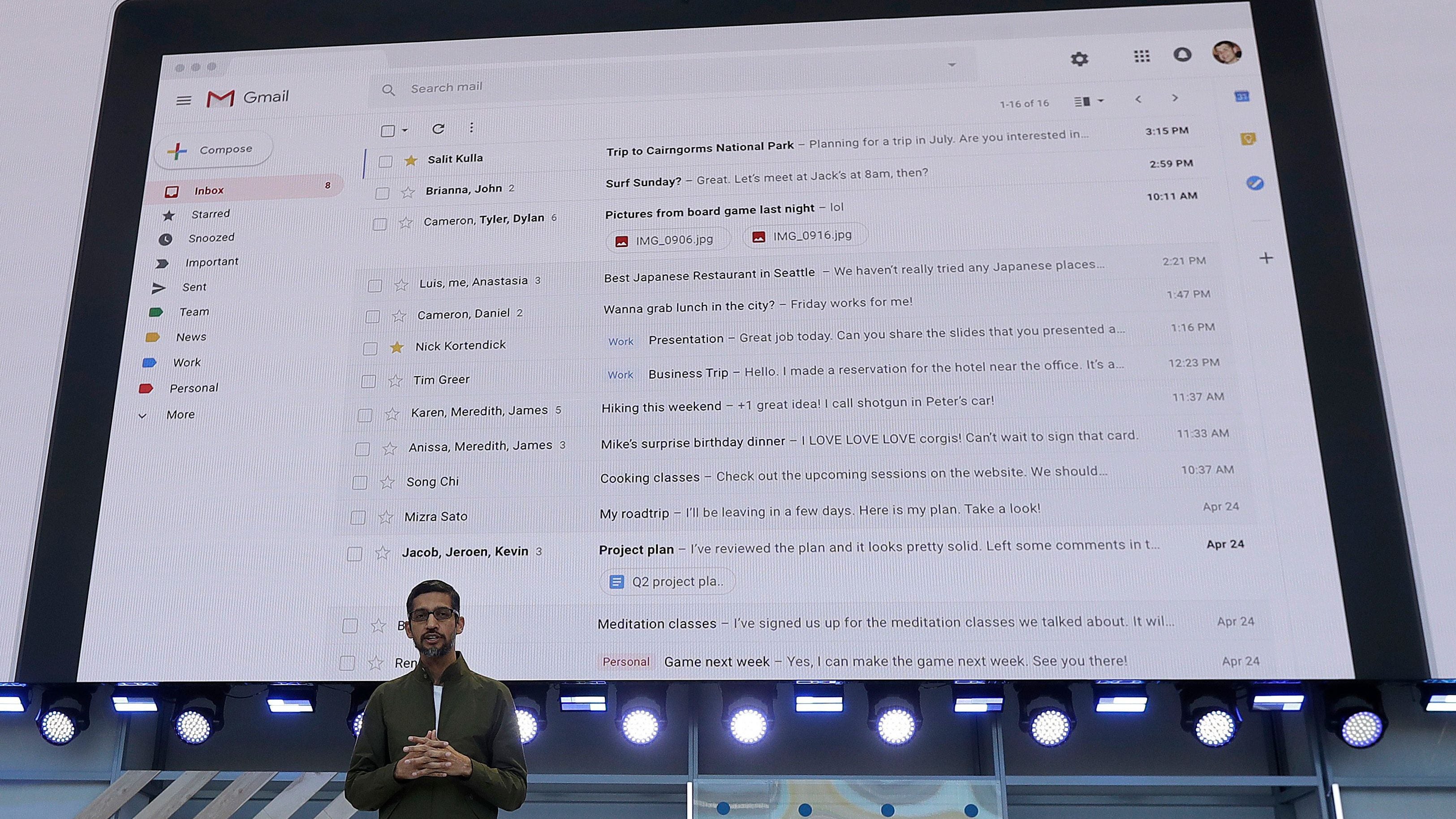Select the Salit Kulla email checkbox

[385, 162]
